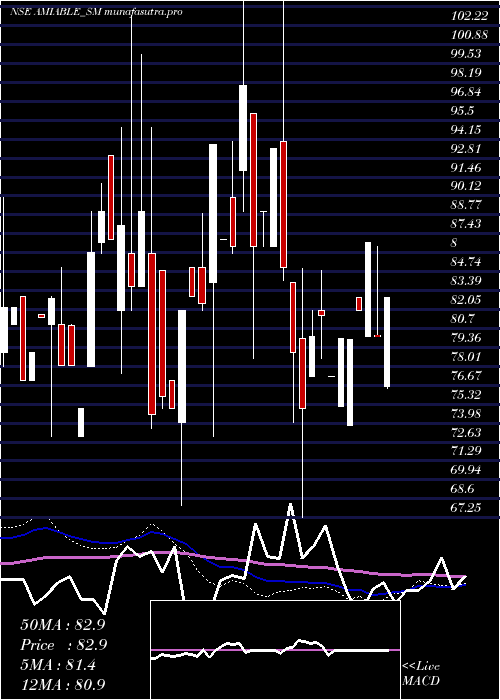Click the 50MA : 82.9 readout
500x700 pixels.
[x=62, y=625]
